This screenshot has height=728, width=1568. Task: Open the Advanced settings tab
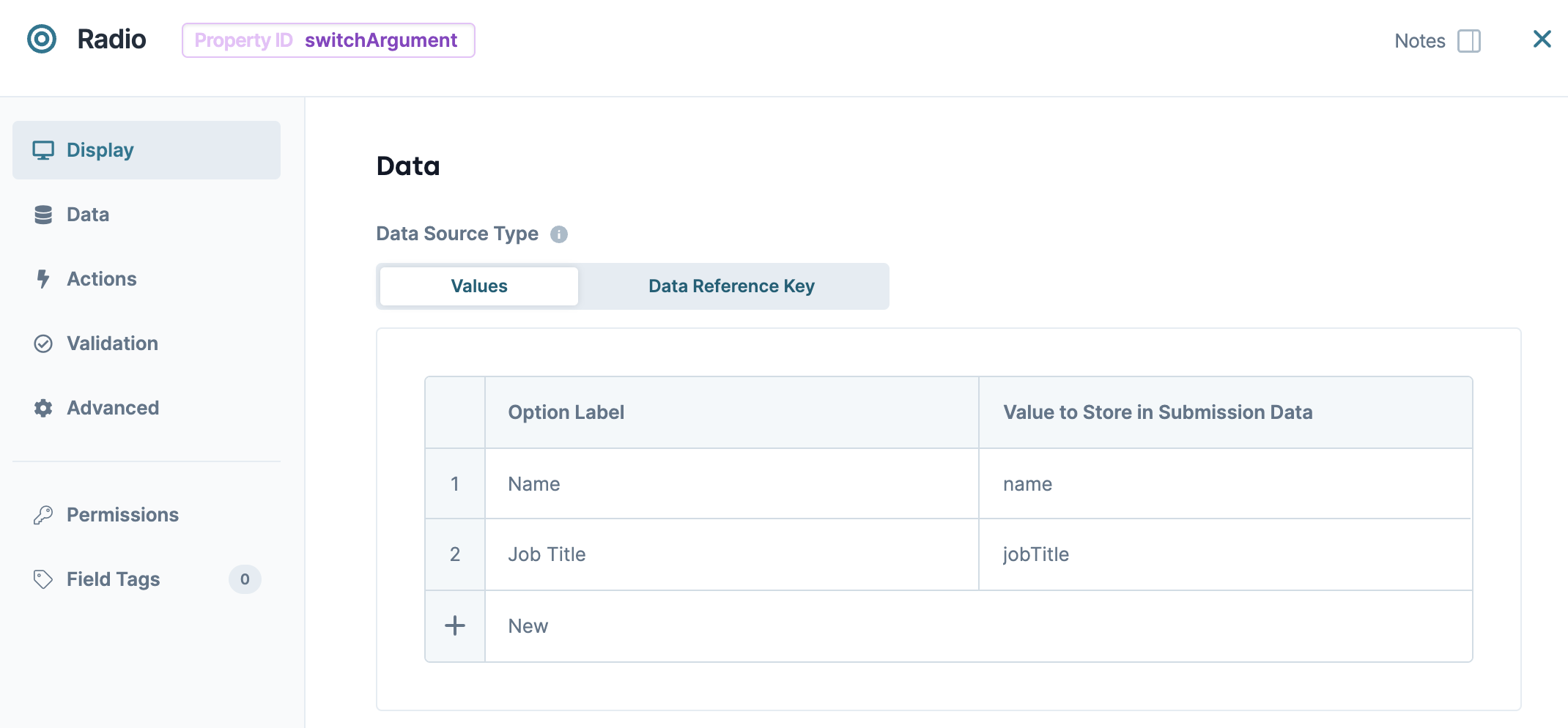click(x=147, y=408)
